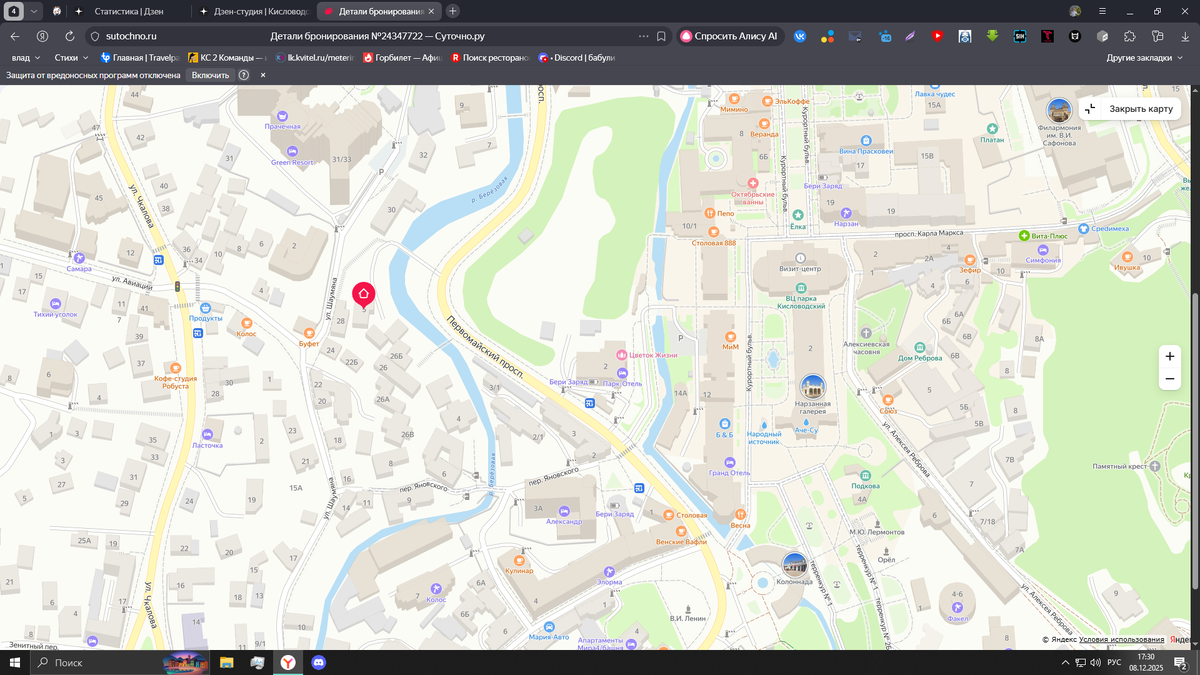This screenshot has width=1200, height=675.
Task: Click the red home marker on the map
Action: [363, 294]
